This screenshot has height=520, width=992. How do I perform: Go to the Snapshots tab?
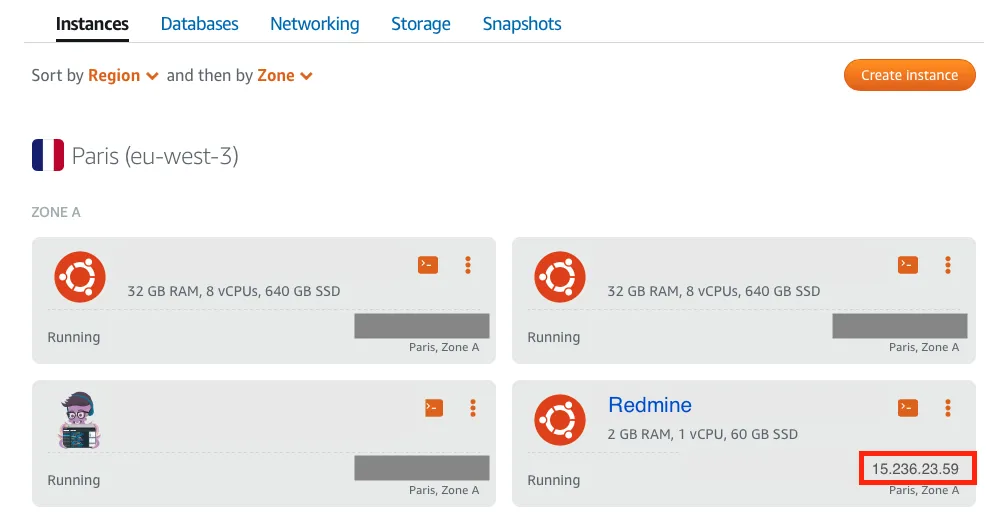pyautogui.click(x=522, y=24)
